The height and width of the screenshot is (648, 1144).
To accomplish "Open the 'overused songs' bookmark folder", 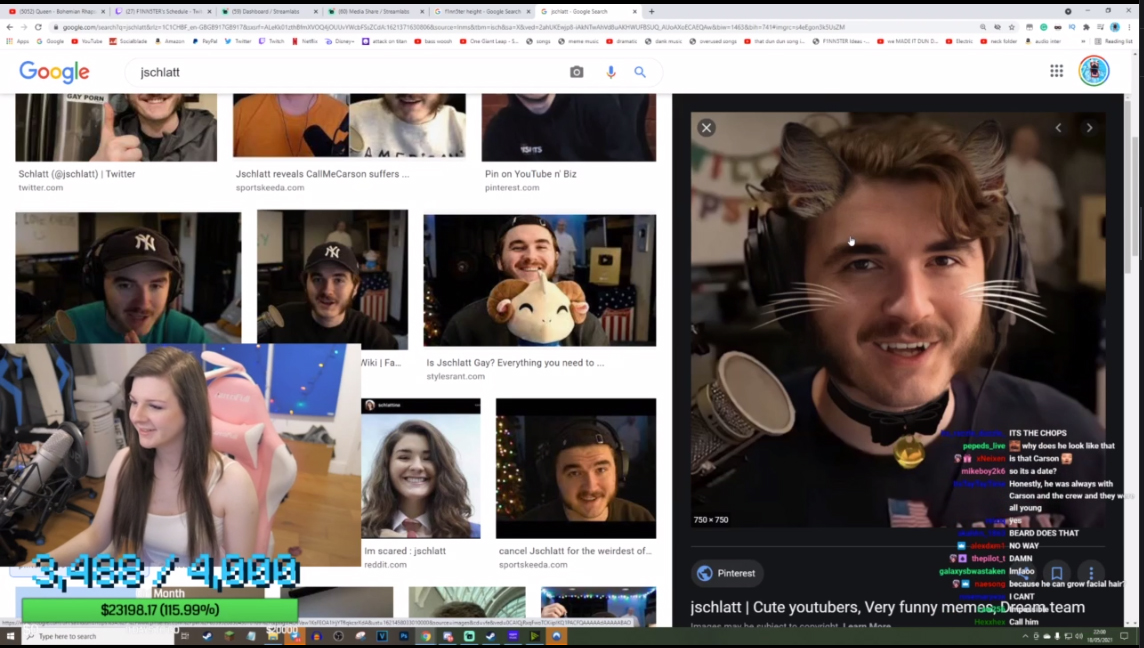I will coord(713,42).
